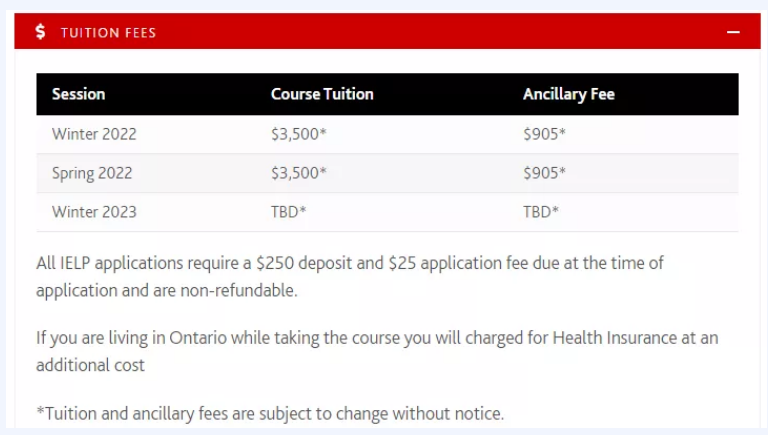Select the Winter 2023 session cell
Screen dimensions: 768x435
94,212
